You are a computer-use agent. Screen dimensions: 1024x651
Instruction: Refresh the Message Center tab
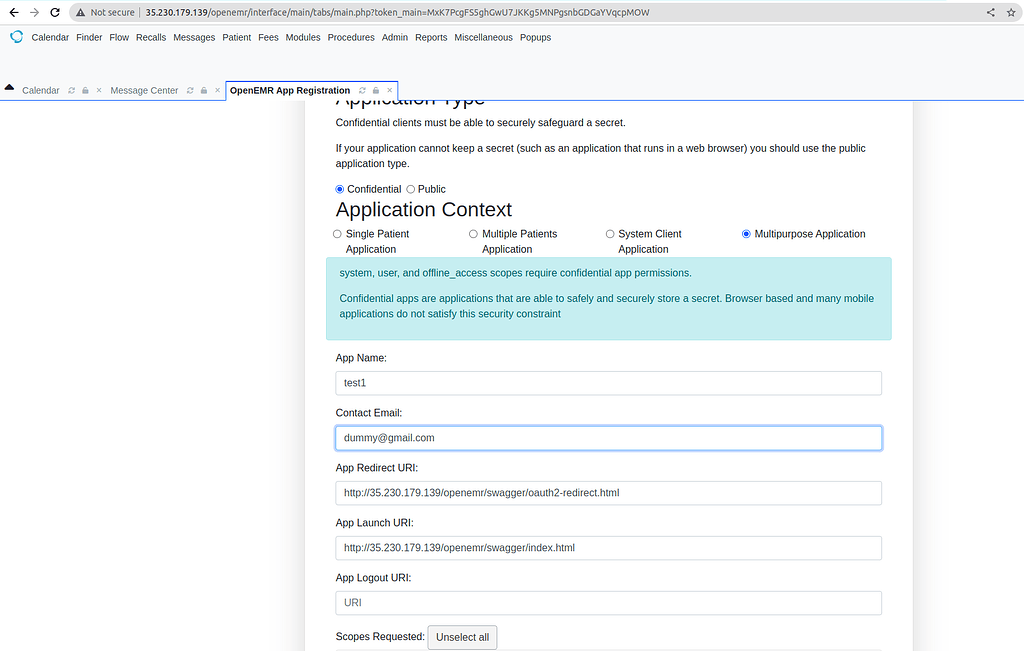(x=191, y=90)
